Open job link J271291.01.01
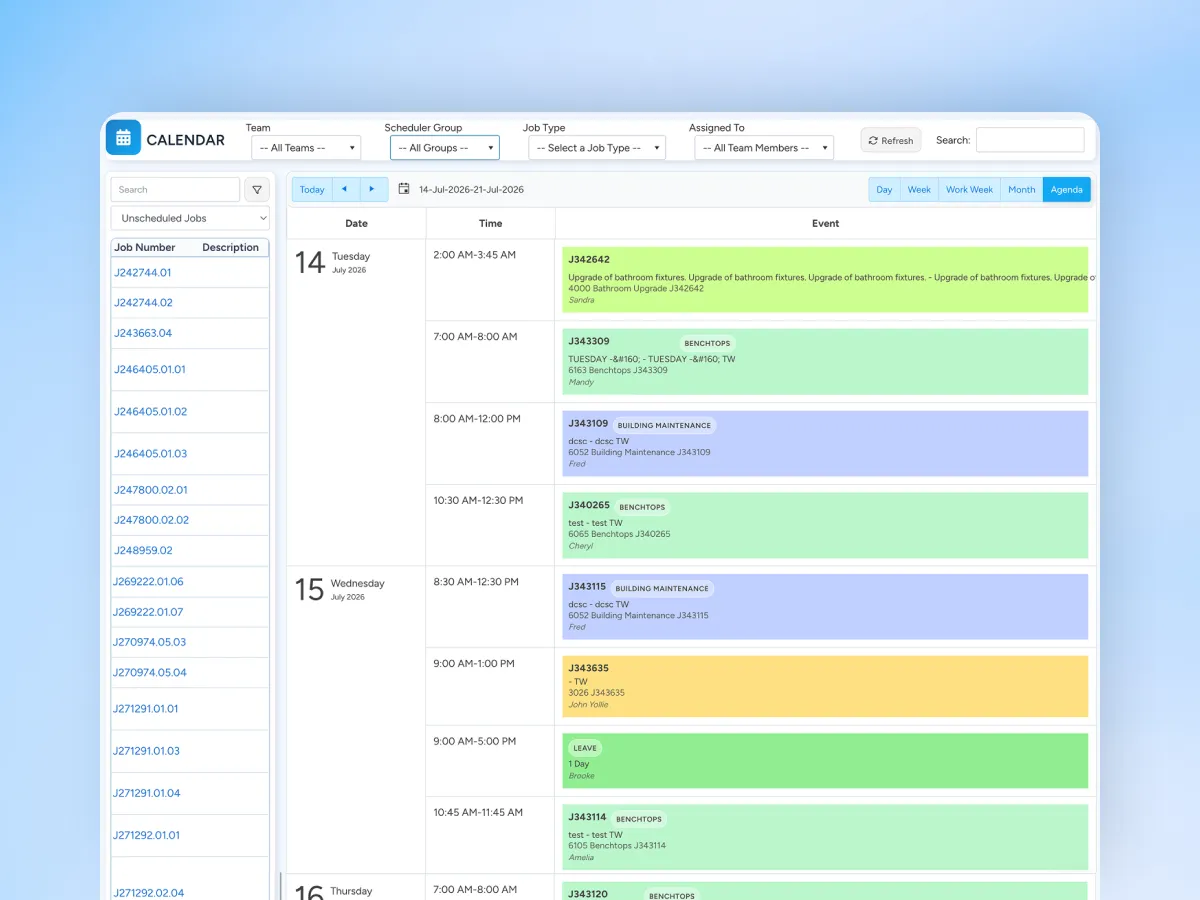The height and width of the screenshot is (900, 1200). click(x=146, y=708)
